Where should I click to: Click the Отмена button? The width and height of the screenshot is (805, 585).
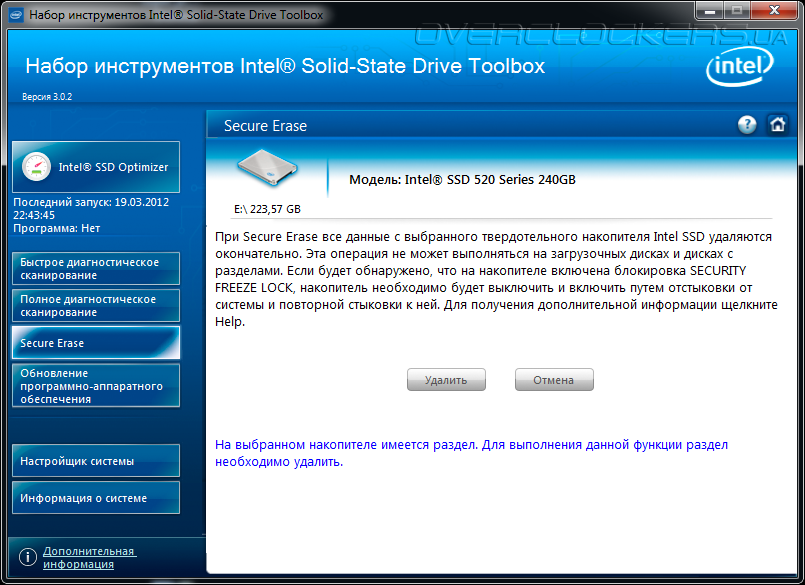[554, 380]
